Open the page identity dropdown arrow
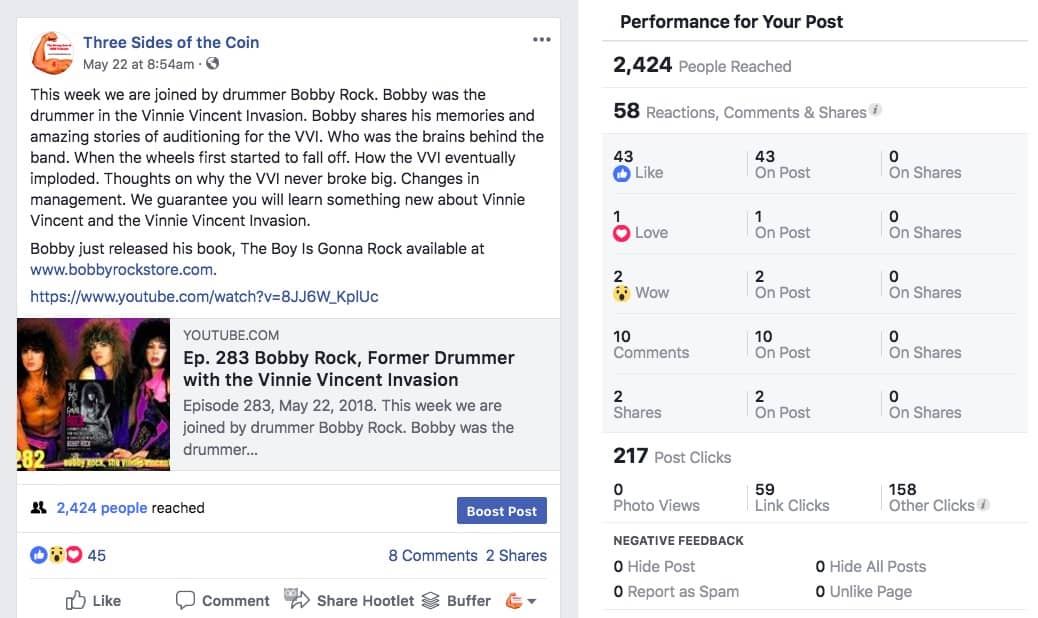Image resolution: width=1038 pixels, height=618 pixels. [x=531, y=601]
